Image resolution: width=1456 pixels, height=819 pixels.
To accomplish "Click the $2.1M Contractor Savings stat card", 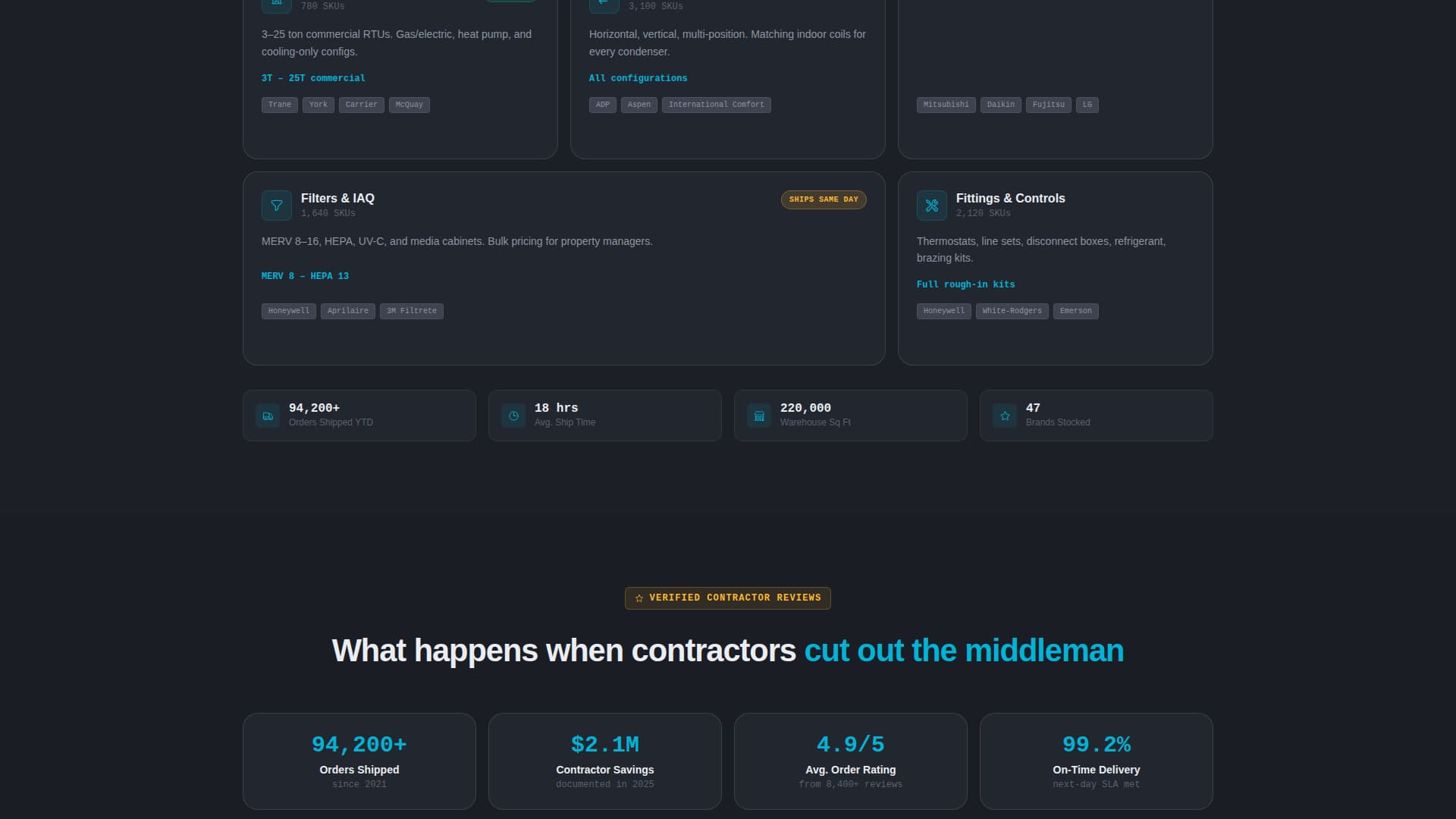I will 604,761.
